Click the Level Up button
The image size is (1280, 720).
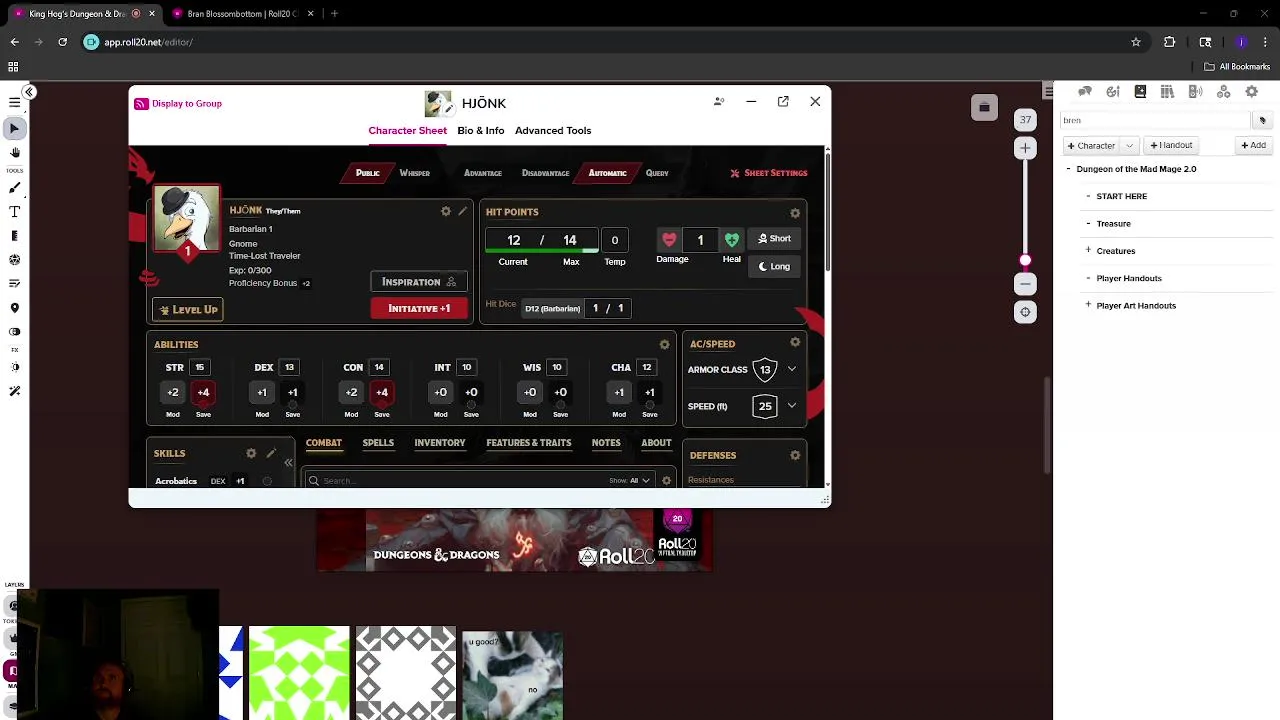(187, 310)
